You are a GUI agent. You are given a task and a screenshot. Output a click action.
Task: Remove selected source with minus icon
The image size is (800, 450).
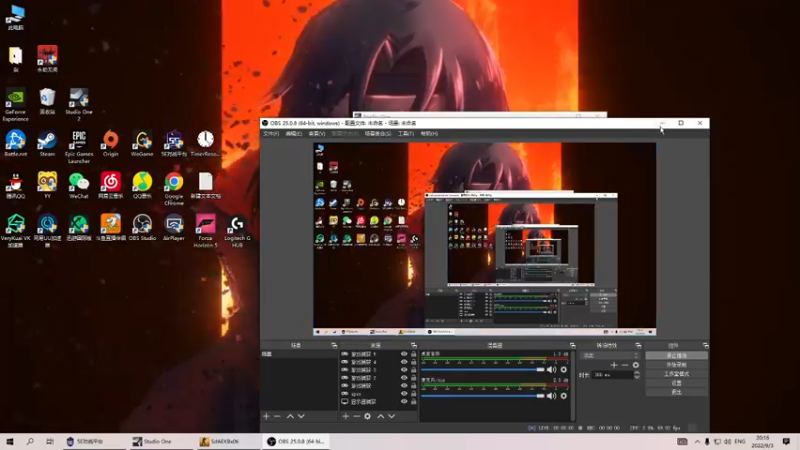[x=356, y=416]
